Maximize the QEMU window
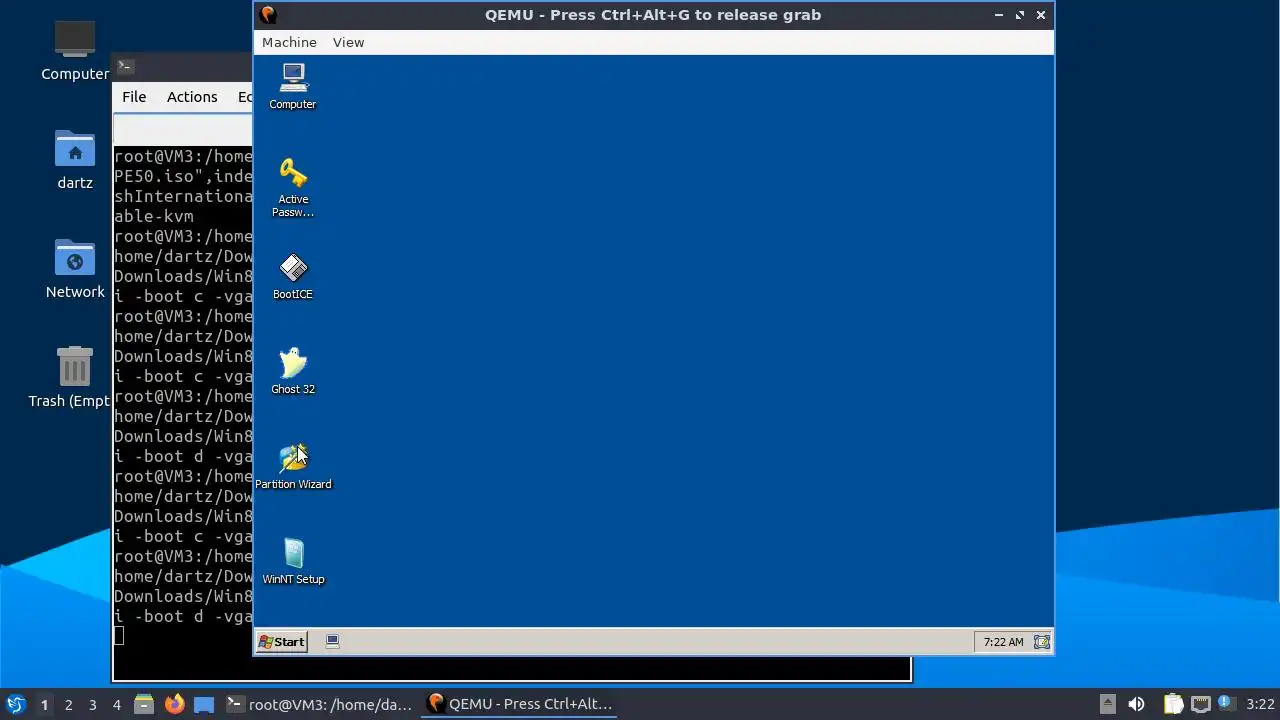This screenshot has height=720, width=1280. (x=1020, y=15)
